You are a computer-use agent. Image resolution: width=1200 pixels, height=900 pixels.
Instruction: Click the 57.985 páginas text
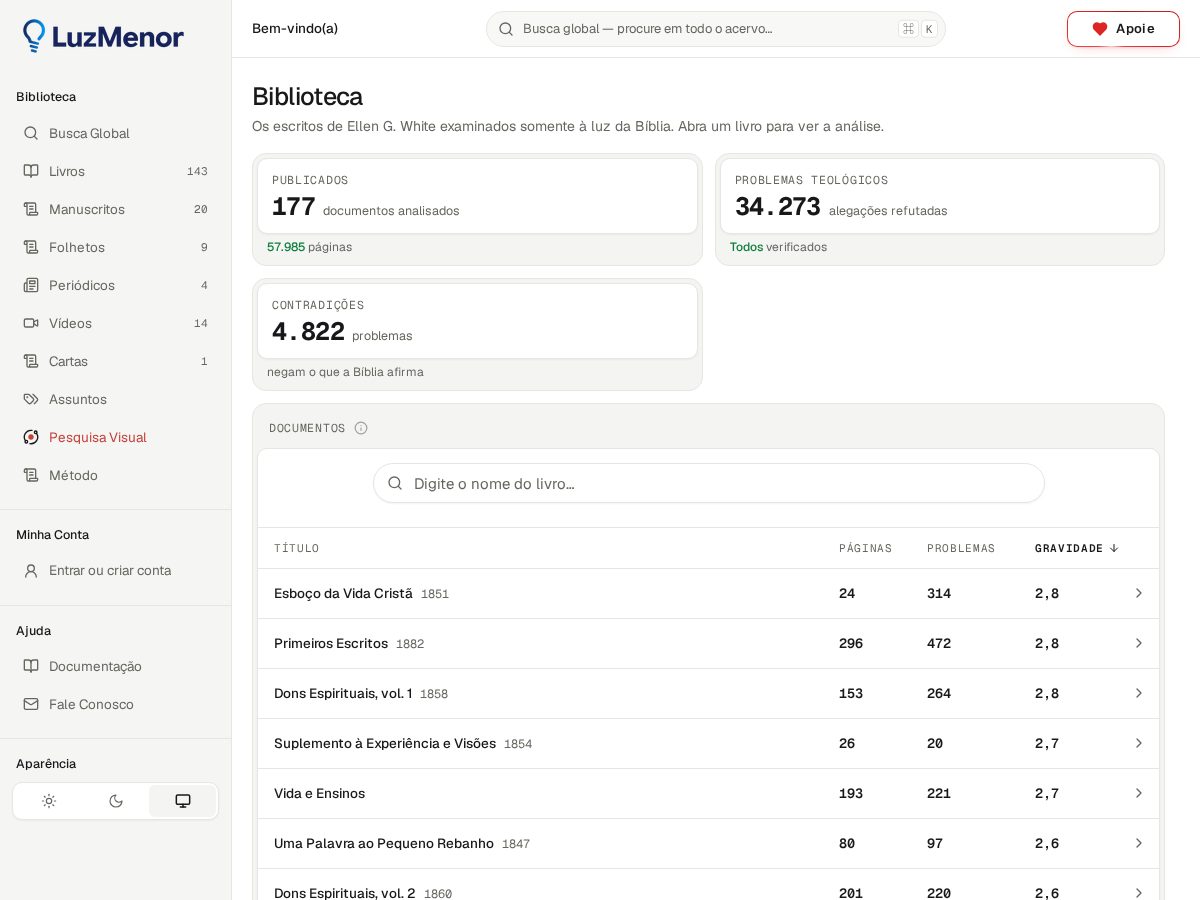[x=309, y=247]
